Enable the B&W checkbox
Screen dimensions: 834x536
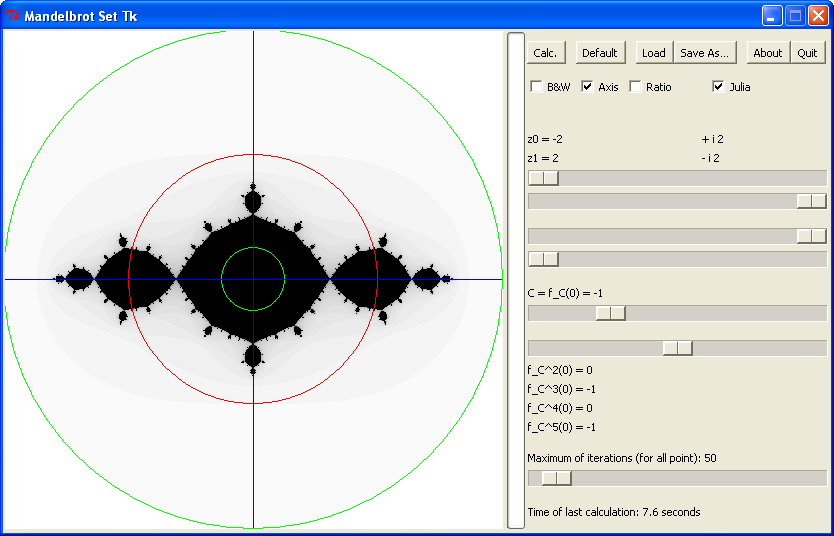(x=537, y=87)
